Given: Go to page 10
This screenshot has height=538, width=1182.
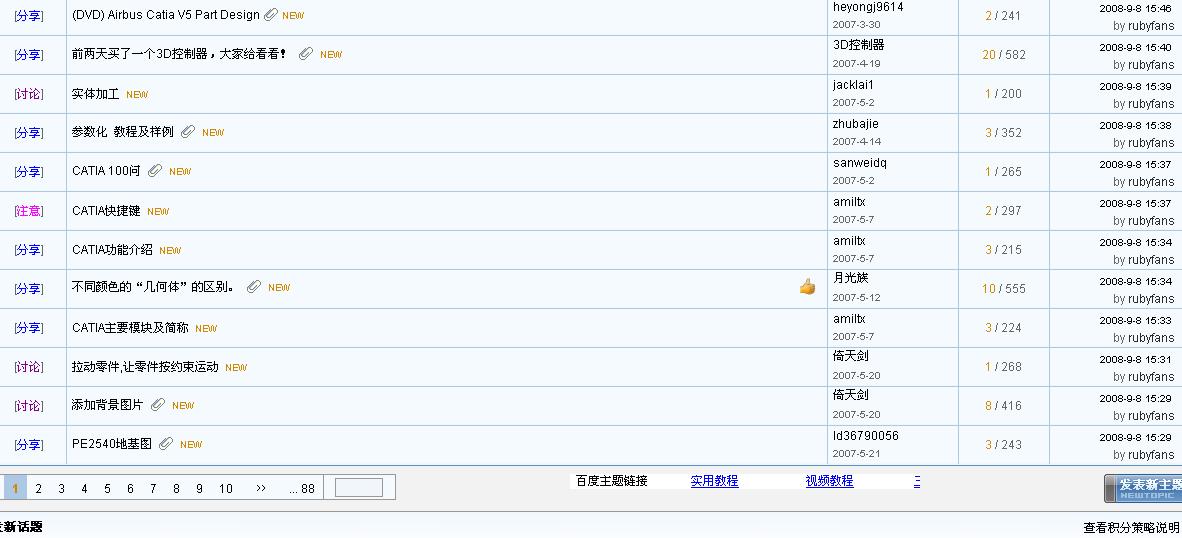Looking at the screenshot, I should [x=225, y=488].
